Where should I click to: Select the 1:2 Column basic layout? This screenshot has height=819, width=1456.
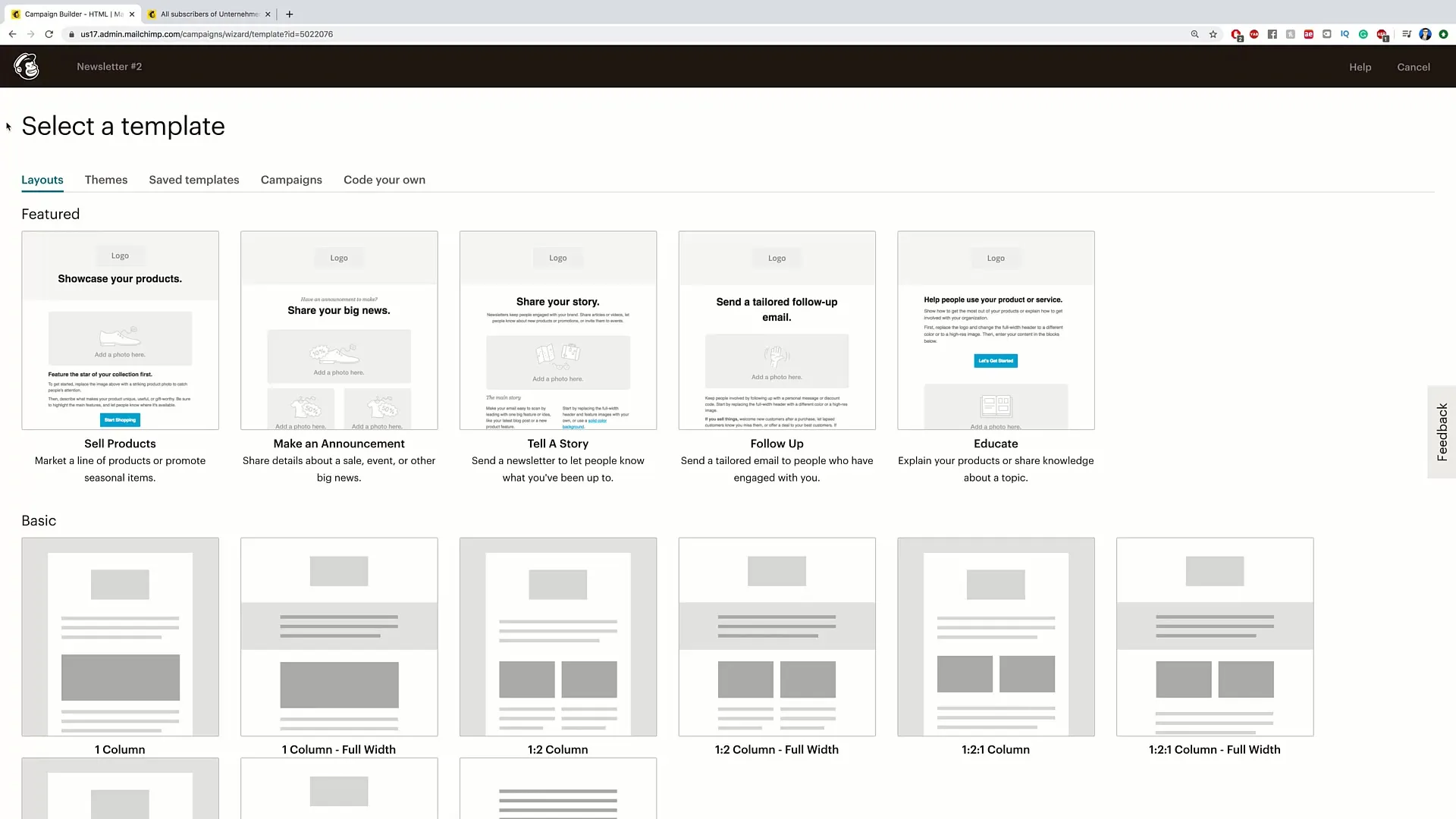558,637
